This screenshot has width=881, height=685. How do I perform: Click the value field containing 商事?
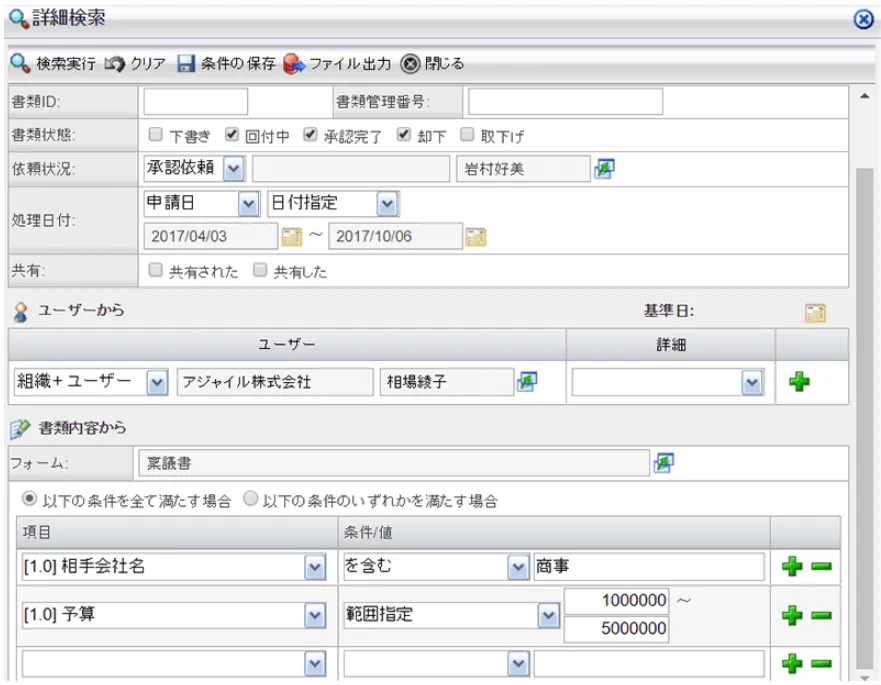pos(648,566)
